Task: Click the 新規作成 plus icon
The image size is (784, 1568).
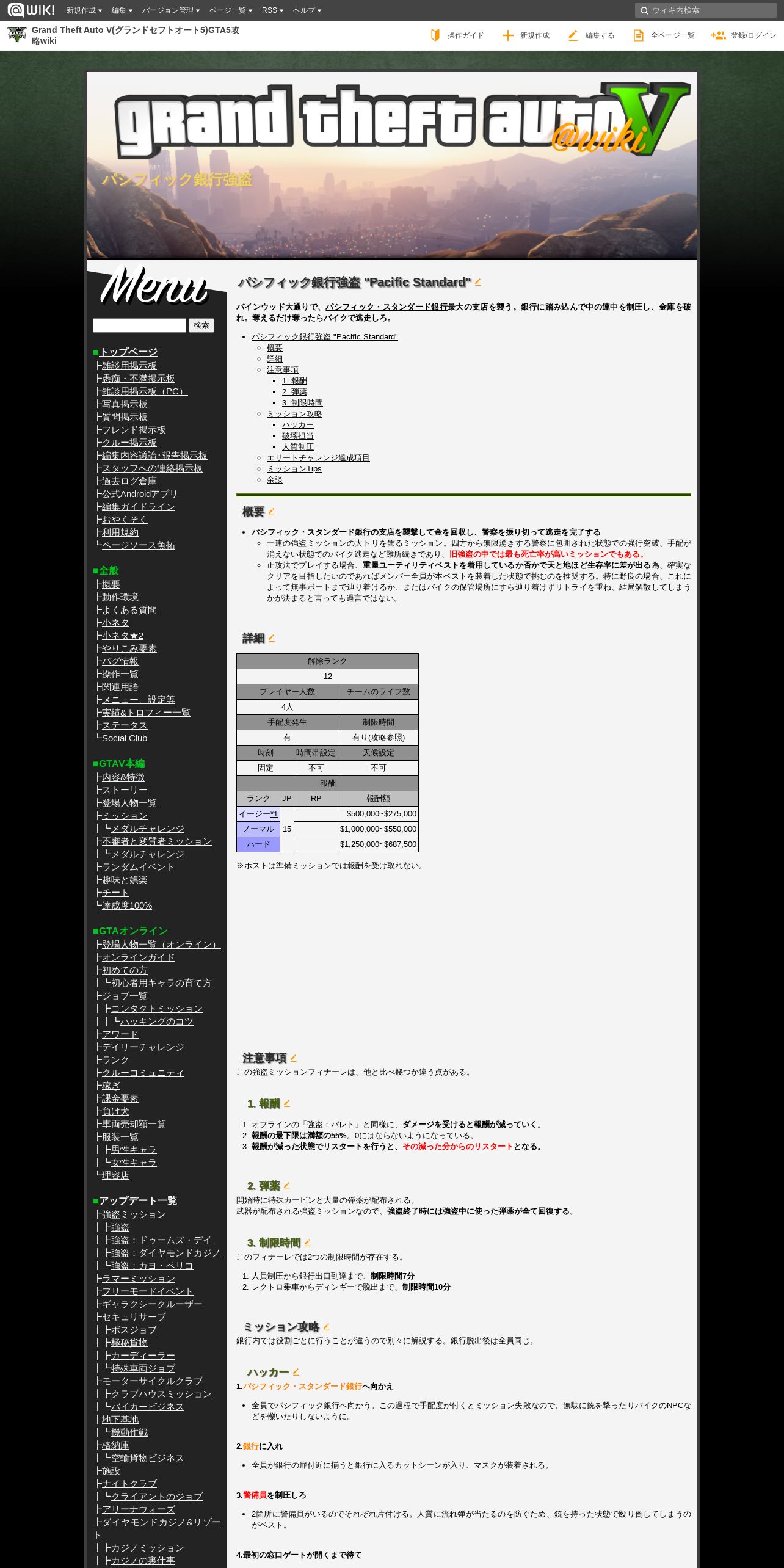Action: 507,35
